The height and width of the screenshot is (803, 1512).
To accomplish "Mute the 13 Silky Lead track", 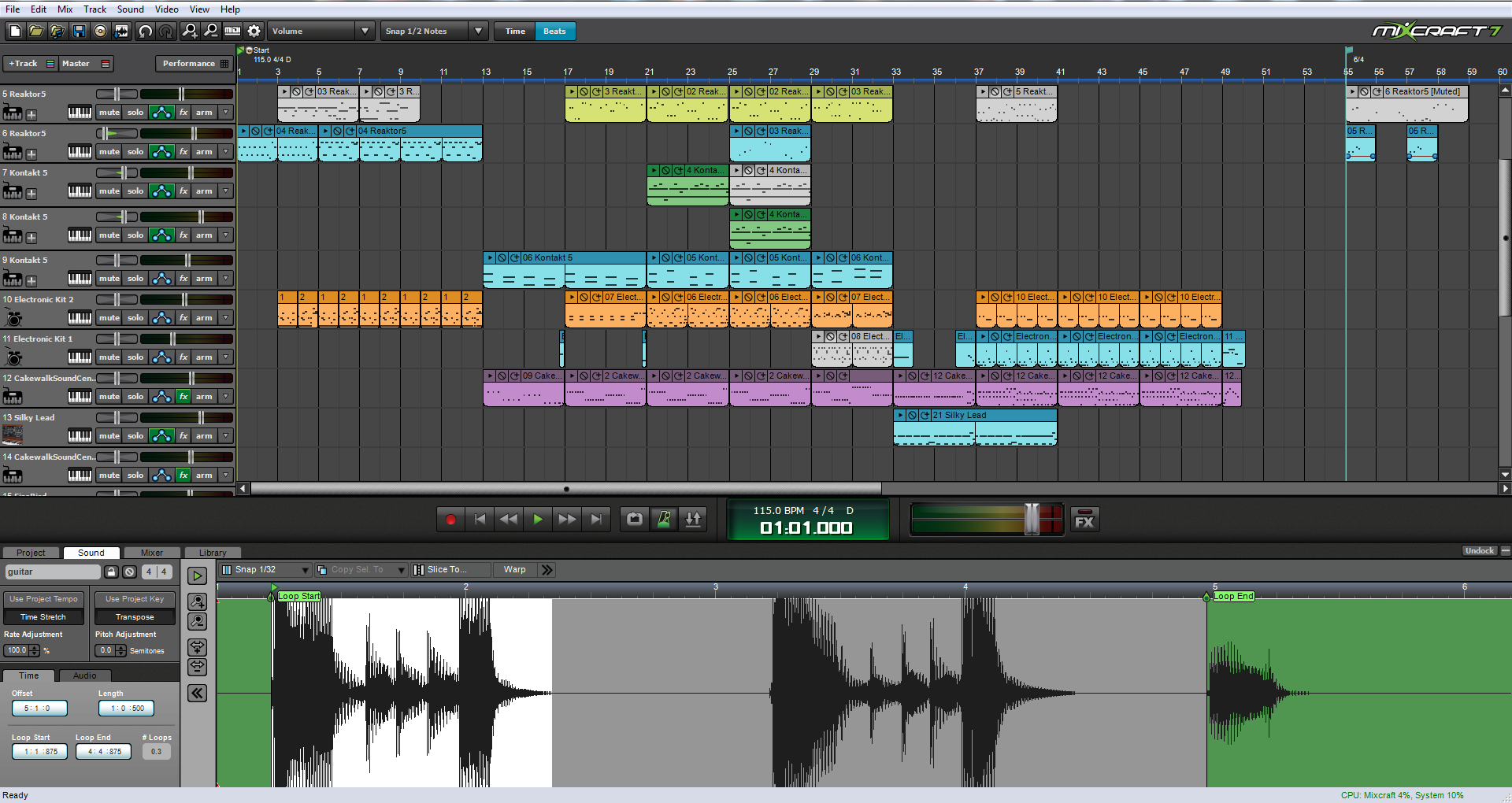I will click(109, 436).
